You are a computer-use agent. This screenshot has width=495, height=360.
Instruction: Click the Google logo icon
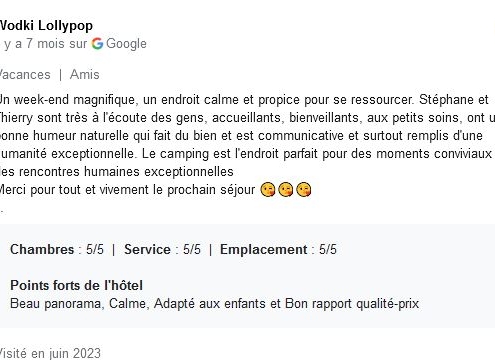pyautogui.click(x=97, y=44)
